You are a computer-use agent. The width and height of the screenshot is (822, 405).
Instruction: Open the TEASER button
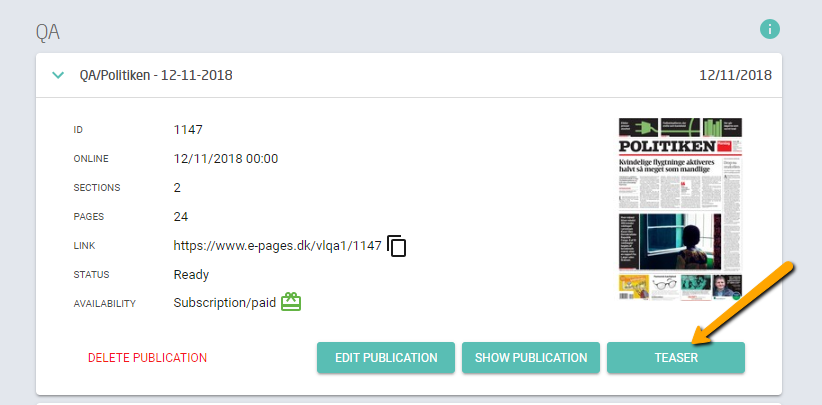pos(676,358)
